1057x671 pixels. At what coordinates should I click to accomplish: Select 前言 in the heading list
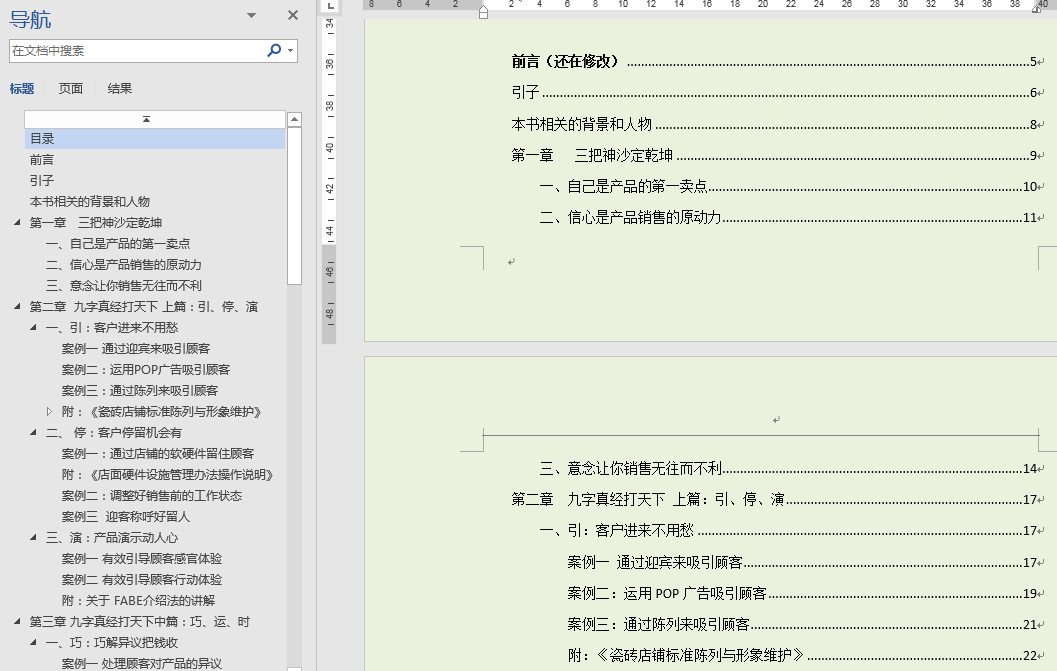click(x=42, y=160)
